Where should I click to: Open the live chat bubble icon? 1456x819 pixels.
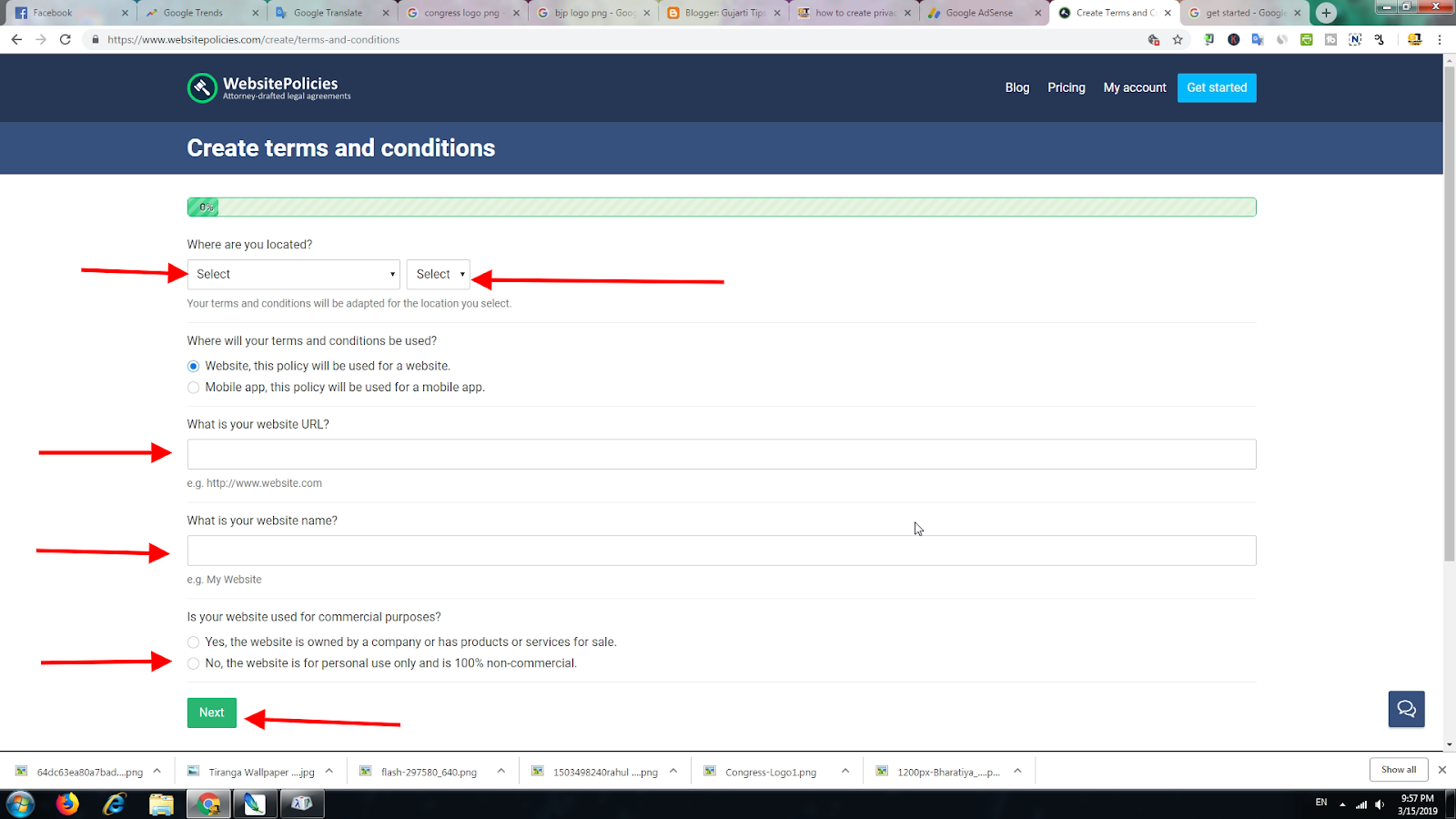pos(1406,708)
